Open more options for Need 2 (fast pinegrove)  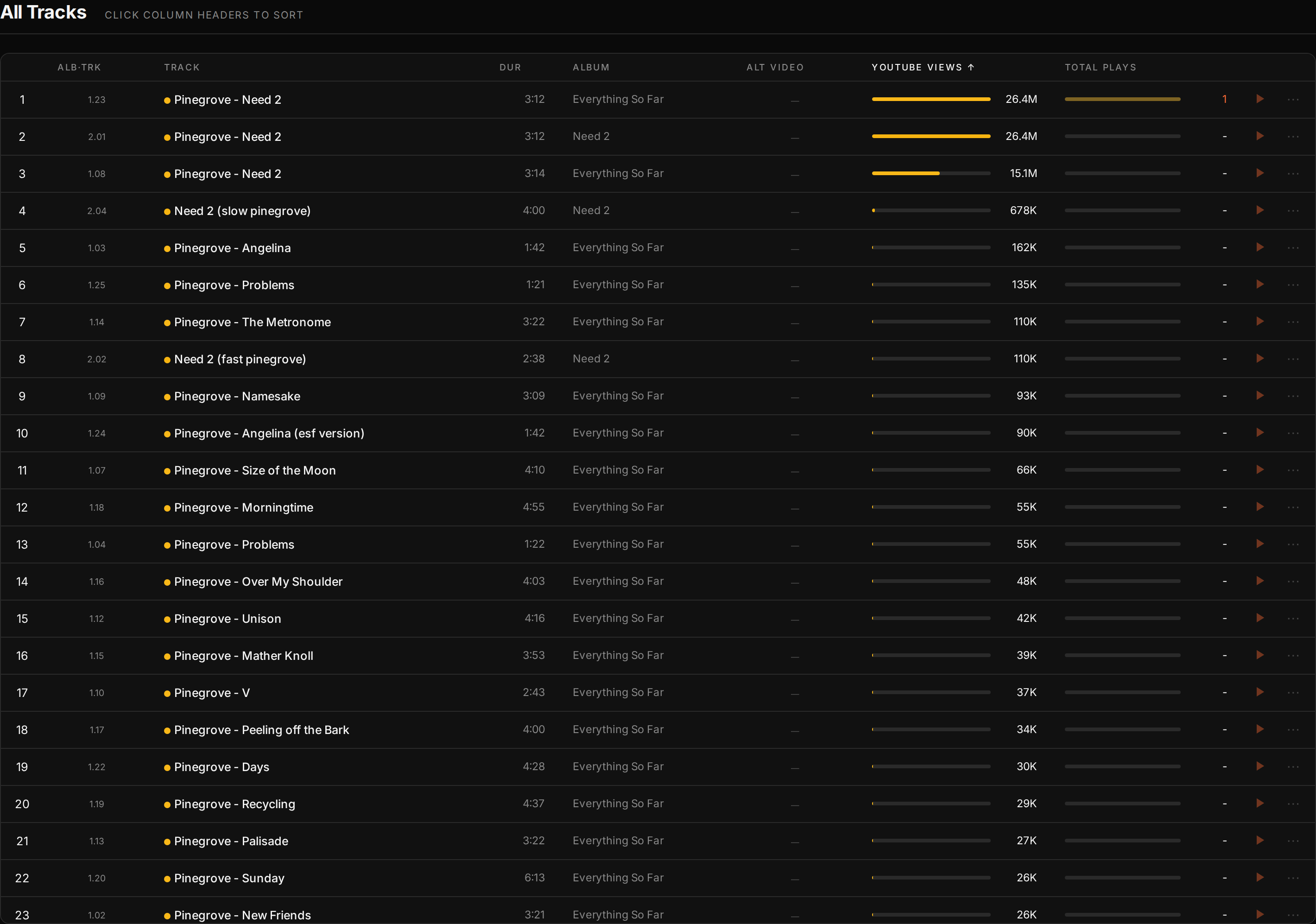[x=1293, y=359]
